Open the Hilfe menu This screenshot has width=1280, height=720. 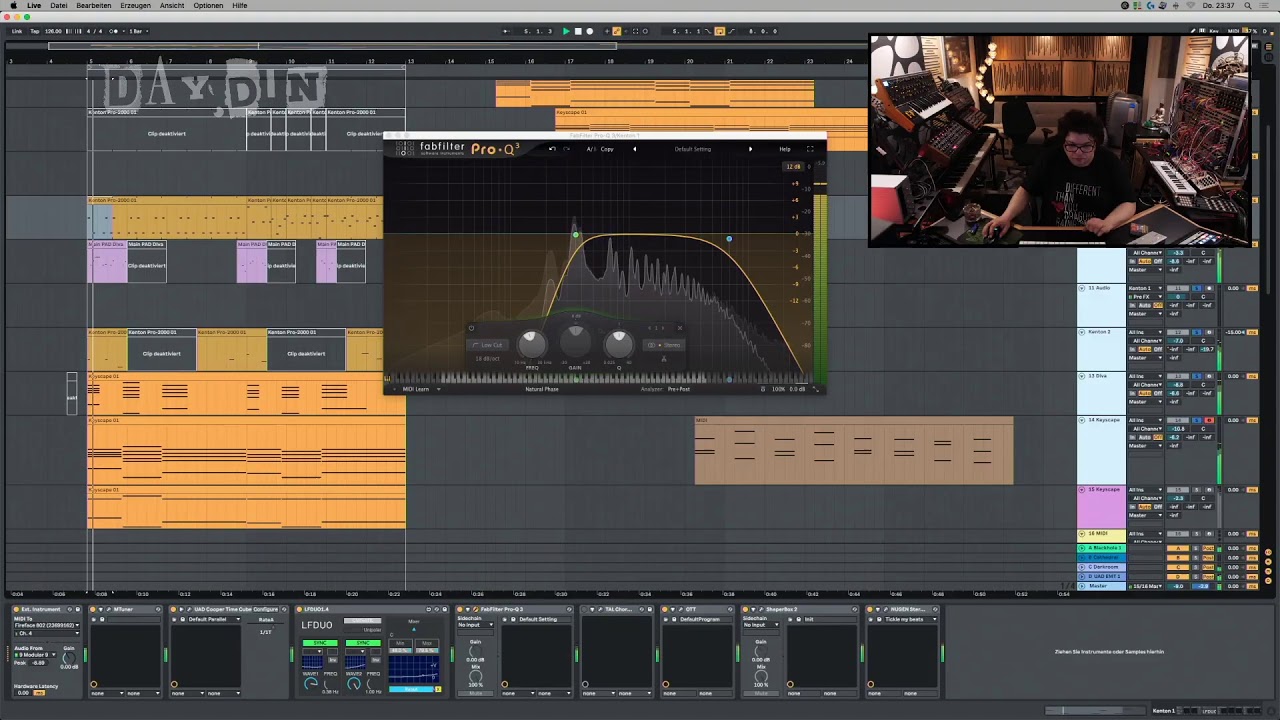[240, 6]
